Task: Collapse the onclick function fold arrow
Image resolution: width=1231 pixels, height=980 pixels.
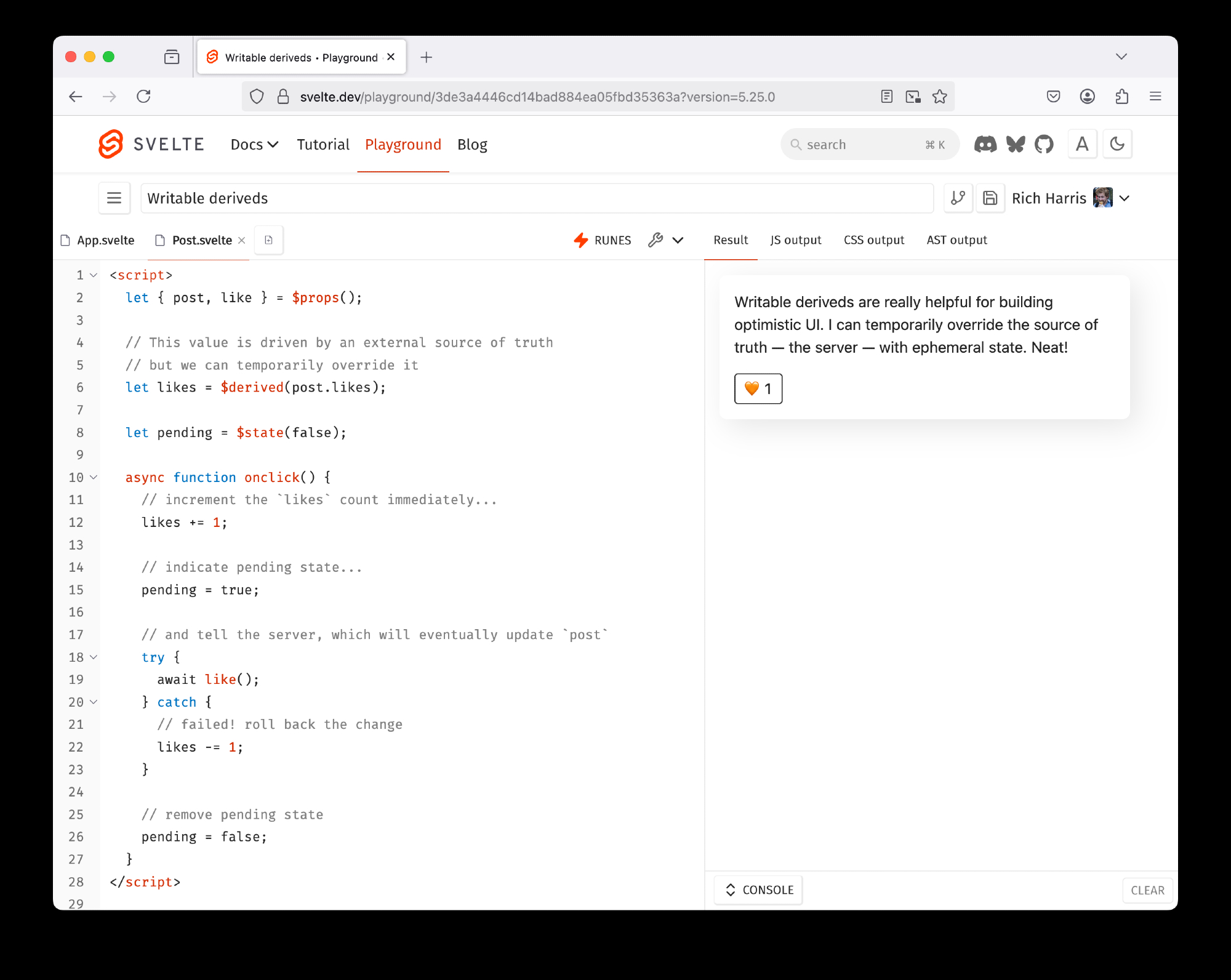Action: (94, 478)
